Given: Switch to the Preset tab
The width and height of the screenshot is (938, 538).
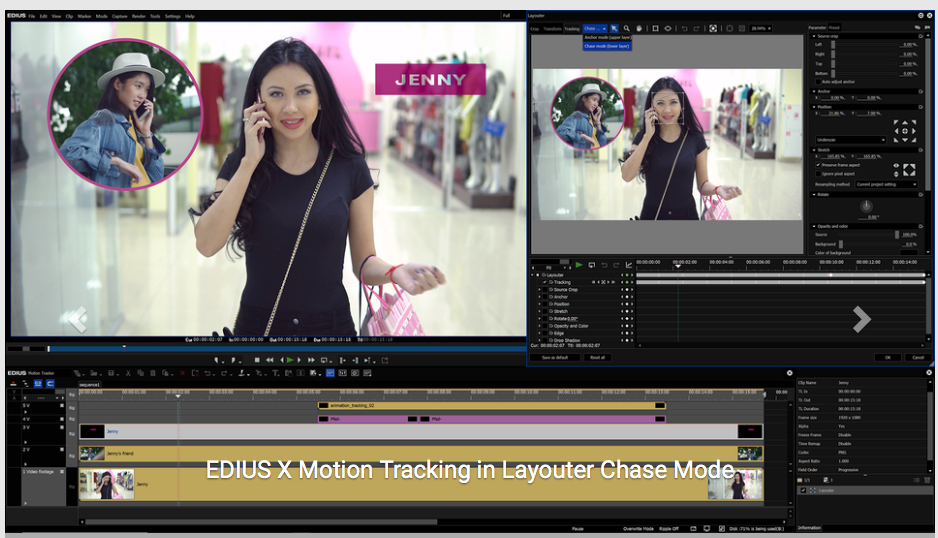Looking at the screenshot, I should pos(834,28).
